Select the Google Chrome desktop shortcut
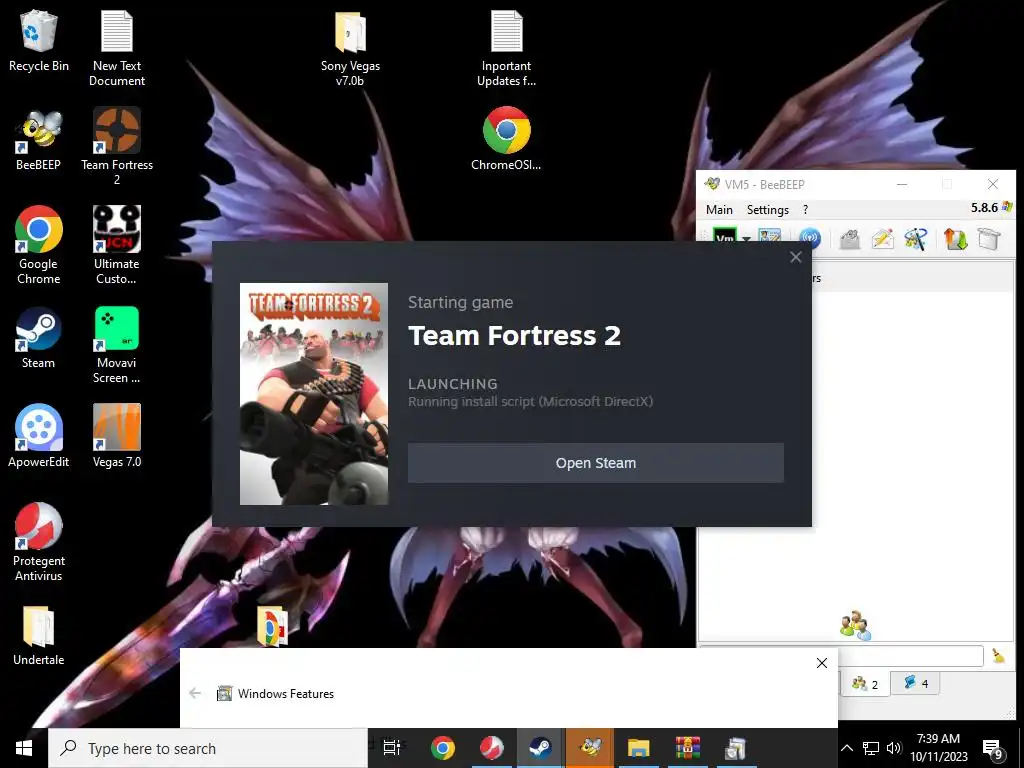This screenshot has width=1024, height=768. tap(39, 246)
